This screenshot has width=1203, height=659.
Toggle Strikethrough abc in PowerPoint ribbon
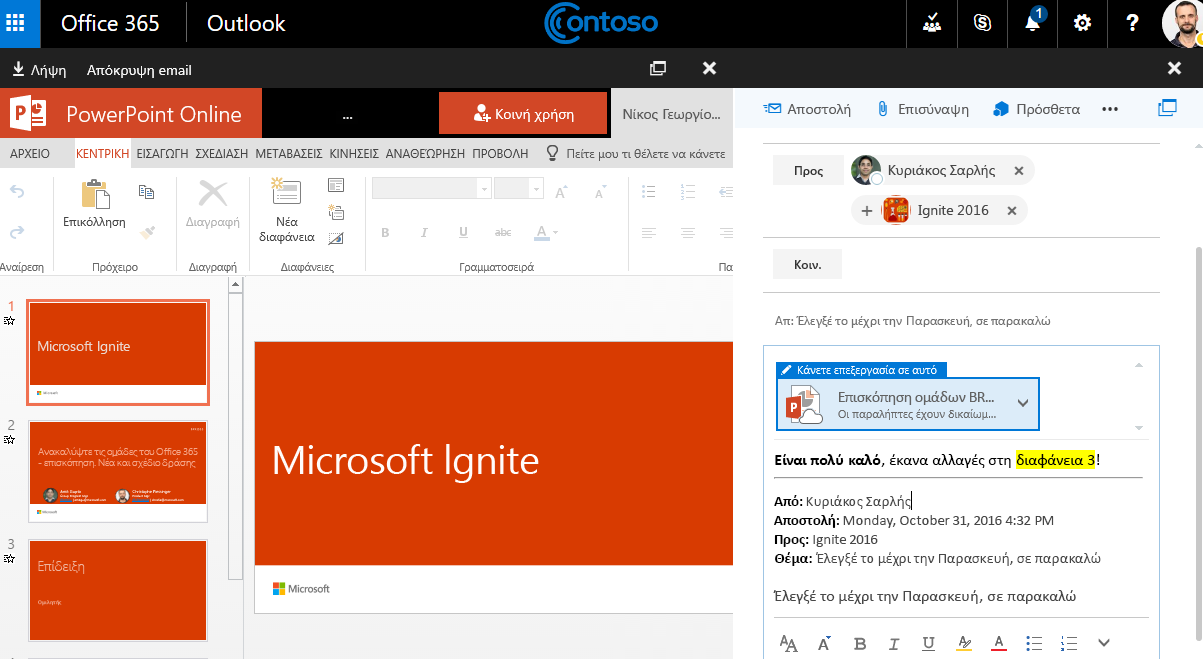(x=503, y=233)
